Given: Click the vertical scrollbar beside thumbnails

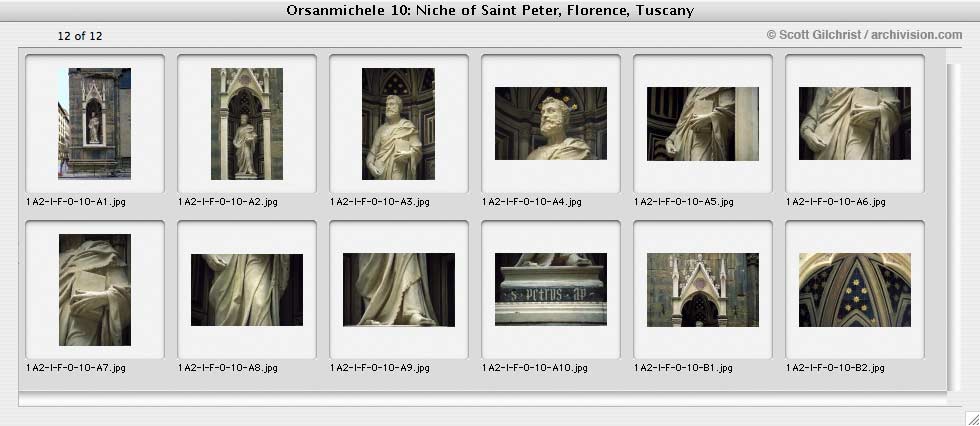Looking at the screenshot, I should tap(953, 227).
